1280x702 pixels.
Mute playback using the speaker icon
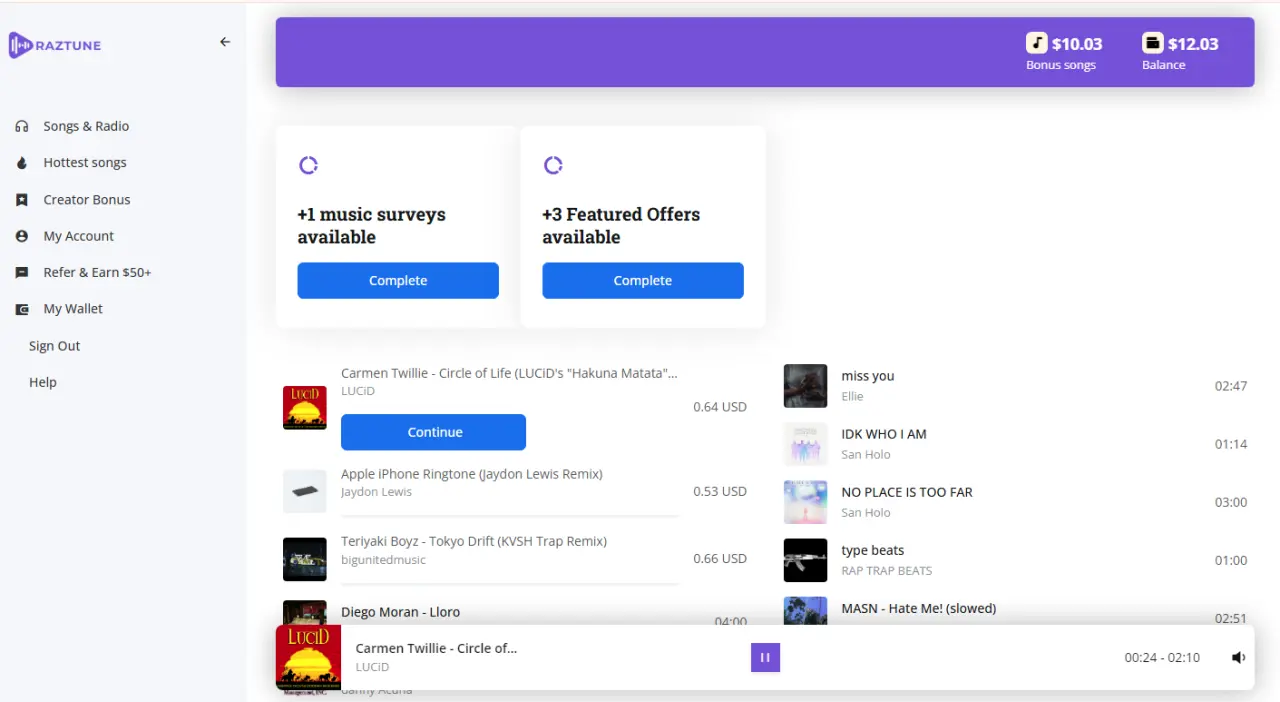[1238, 657]
